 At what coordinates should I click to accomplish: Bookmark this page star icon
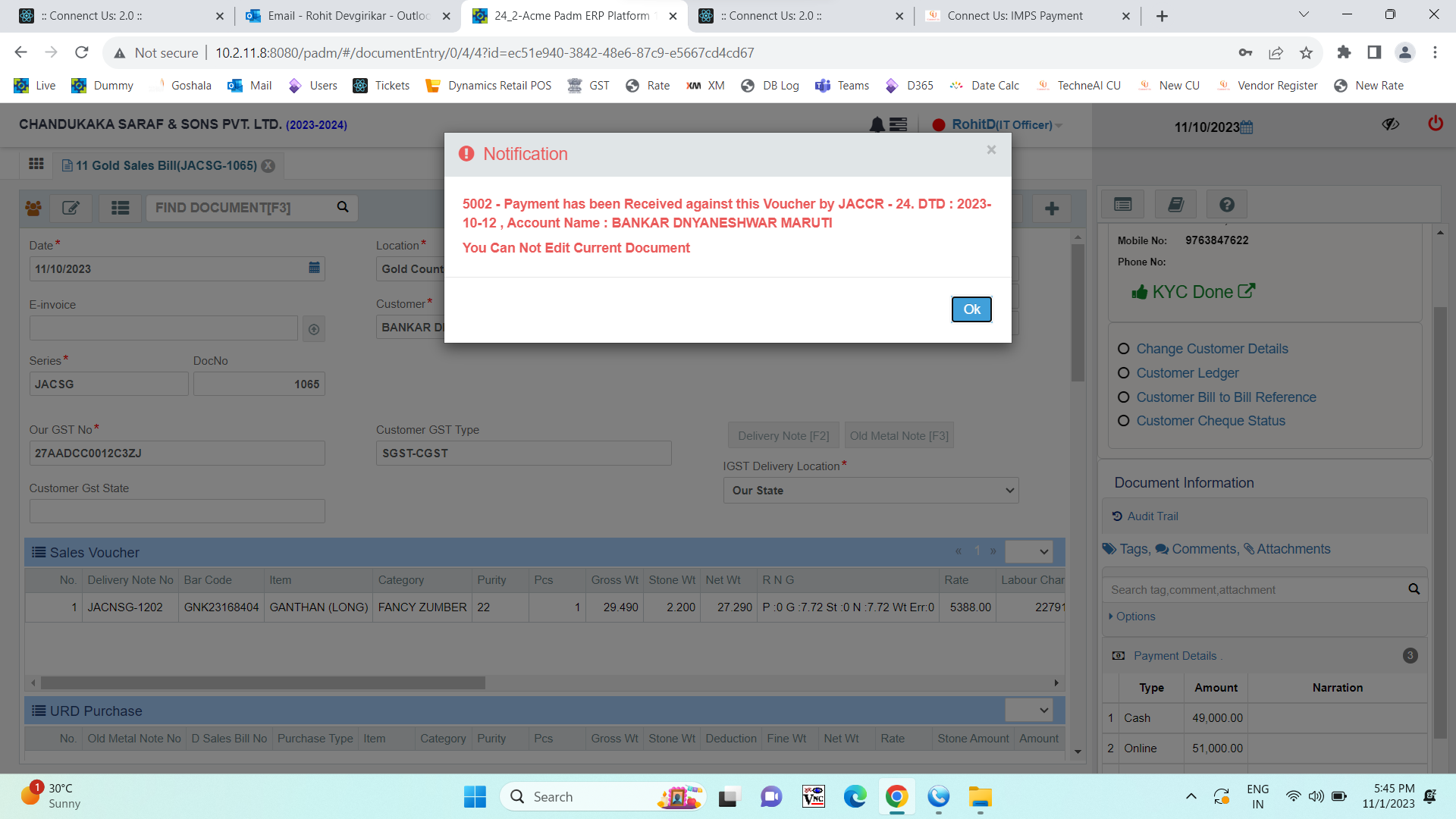click(x=1306, y=52)
